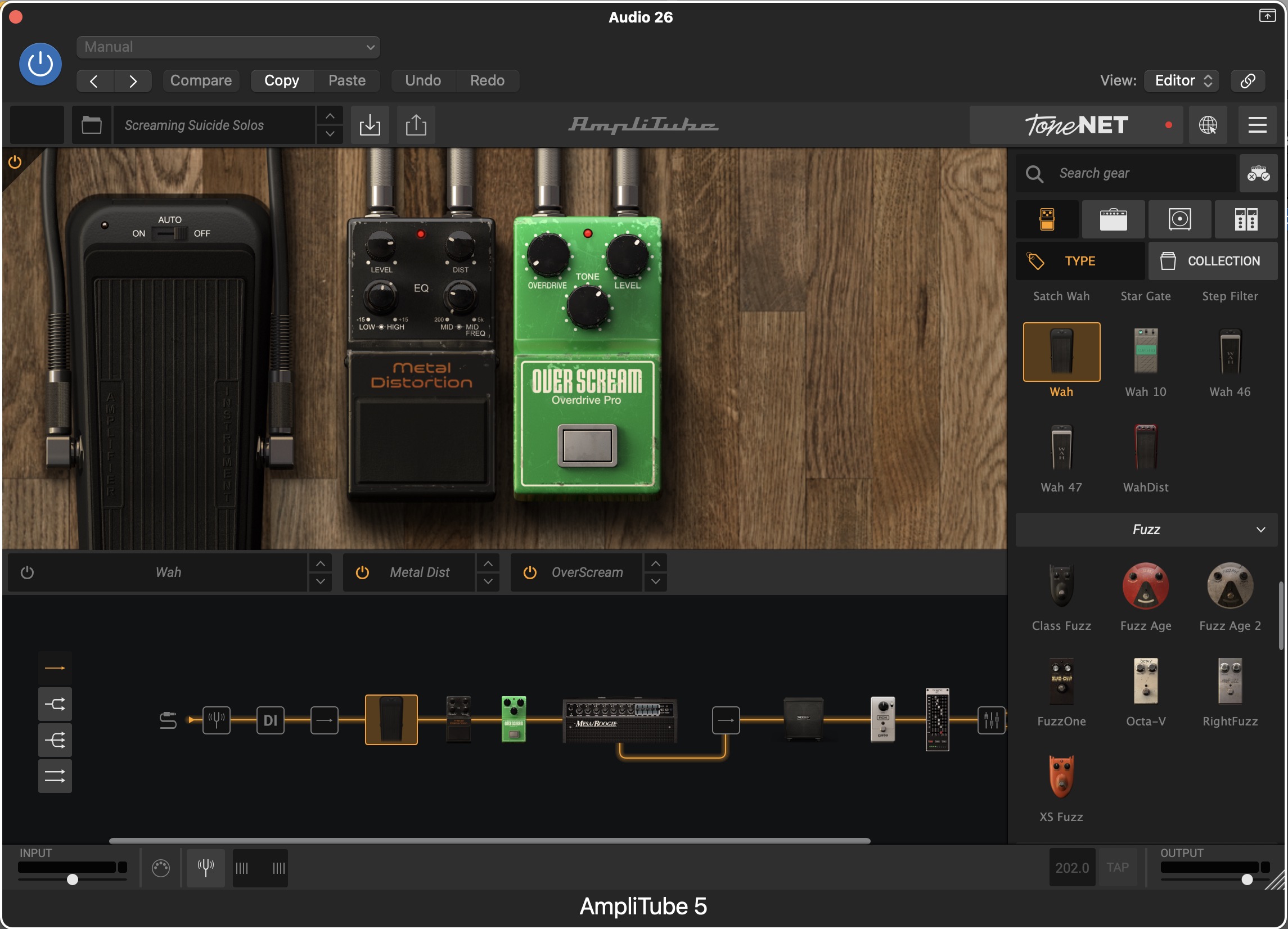Go to previous setting with left arrow
Viewport: 1288px width, 929px height.
pos(95,80)
